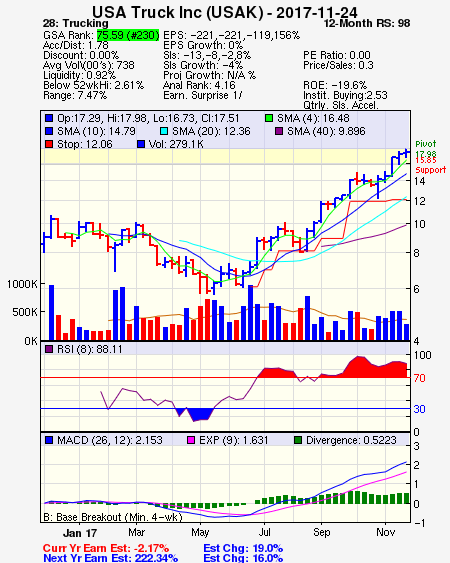Click the blue OHLC legend swatch
The width and height of the screenshot is (450, 563).
tap(49, 118)
